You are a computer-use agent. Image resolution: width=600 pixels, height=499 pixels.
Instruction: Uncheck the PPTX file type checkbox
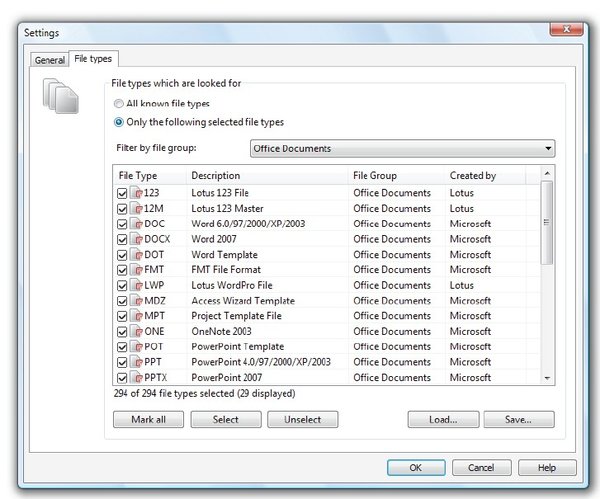122,378
